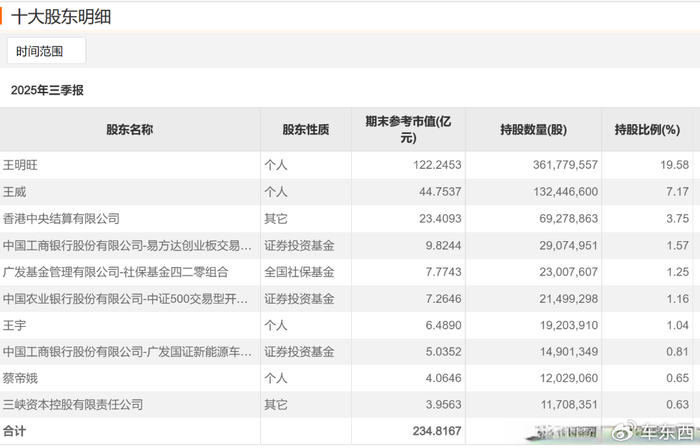Select shareholder 蔡帝娥
The image size is (700, 448).
click(21, 378)
